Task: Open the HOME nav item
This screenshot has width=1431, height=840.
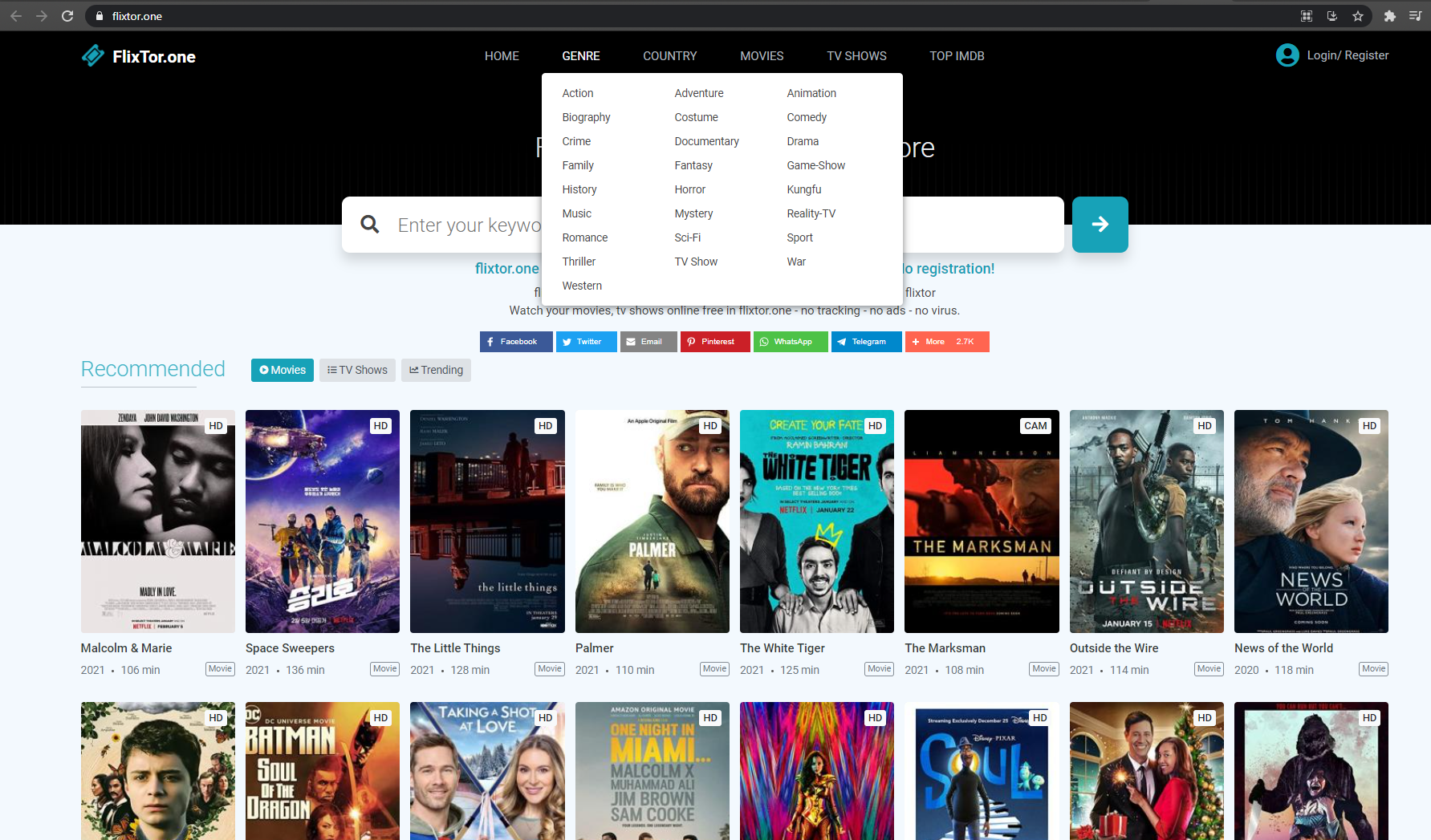Action: (x=502, y=56)
